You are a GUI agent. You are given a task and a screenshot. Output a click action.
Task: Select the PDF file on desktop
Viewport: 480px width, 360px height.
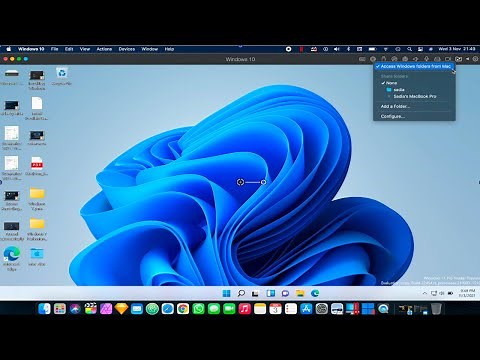pos(37,166)
